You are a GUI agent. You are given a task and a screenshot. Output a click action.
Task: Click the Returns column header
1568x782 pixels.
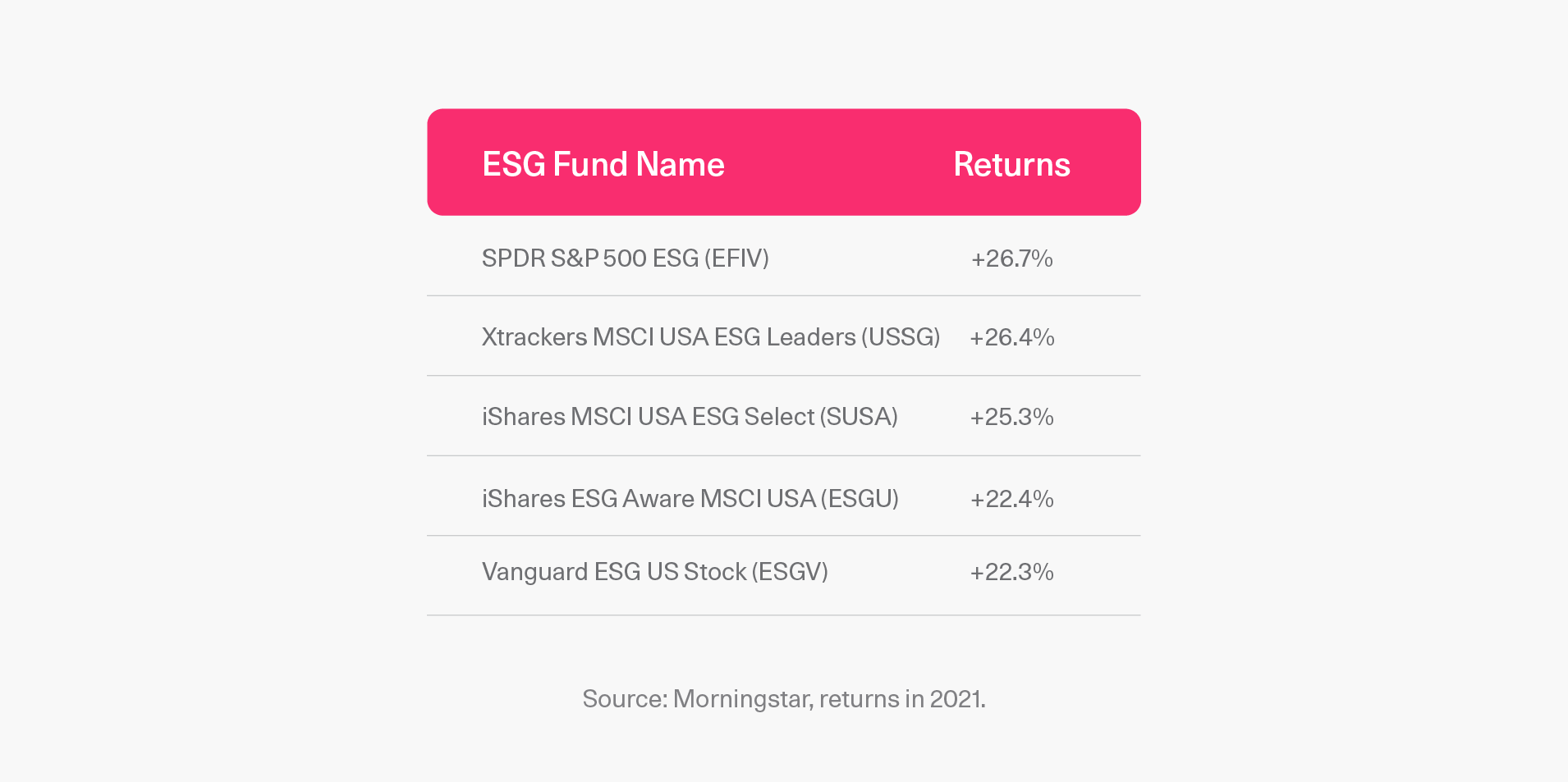(x=1011, y=164)
